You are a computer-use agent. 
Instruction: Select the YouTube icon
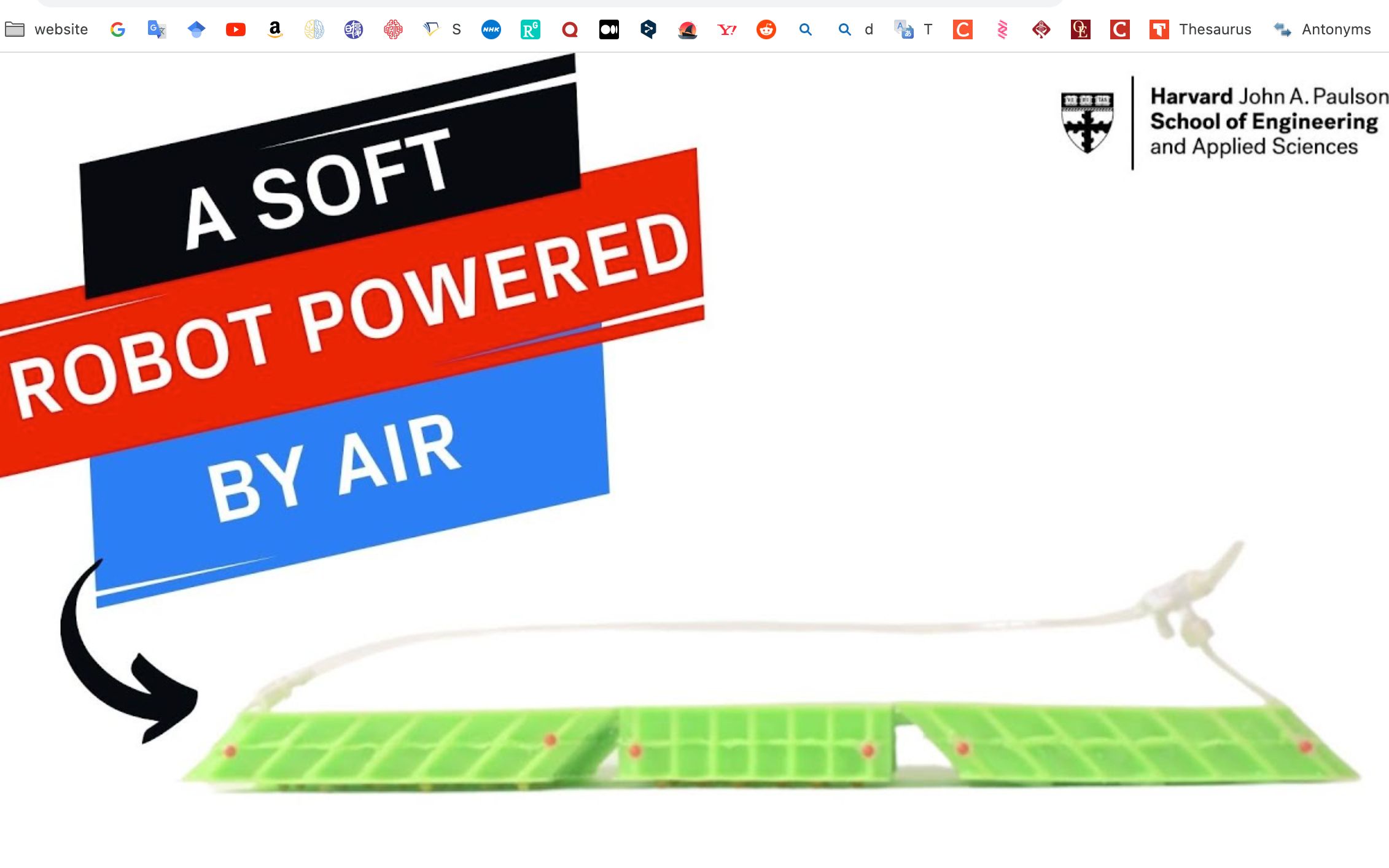point(236,28)
